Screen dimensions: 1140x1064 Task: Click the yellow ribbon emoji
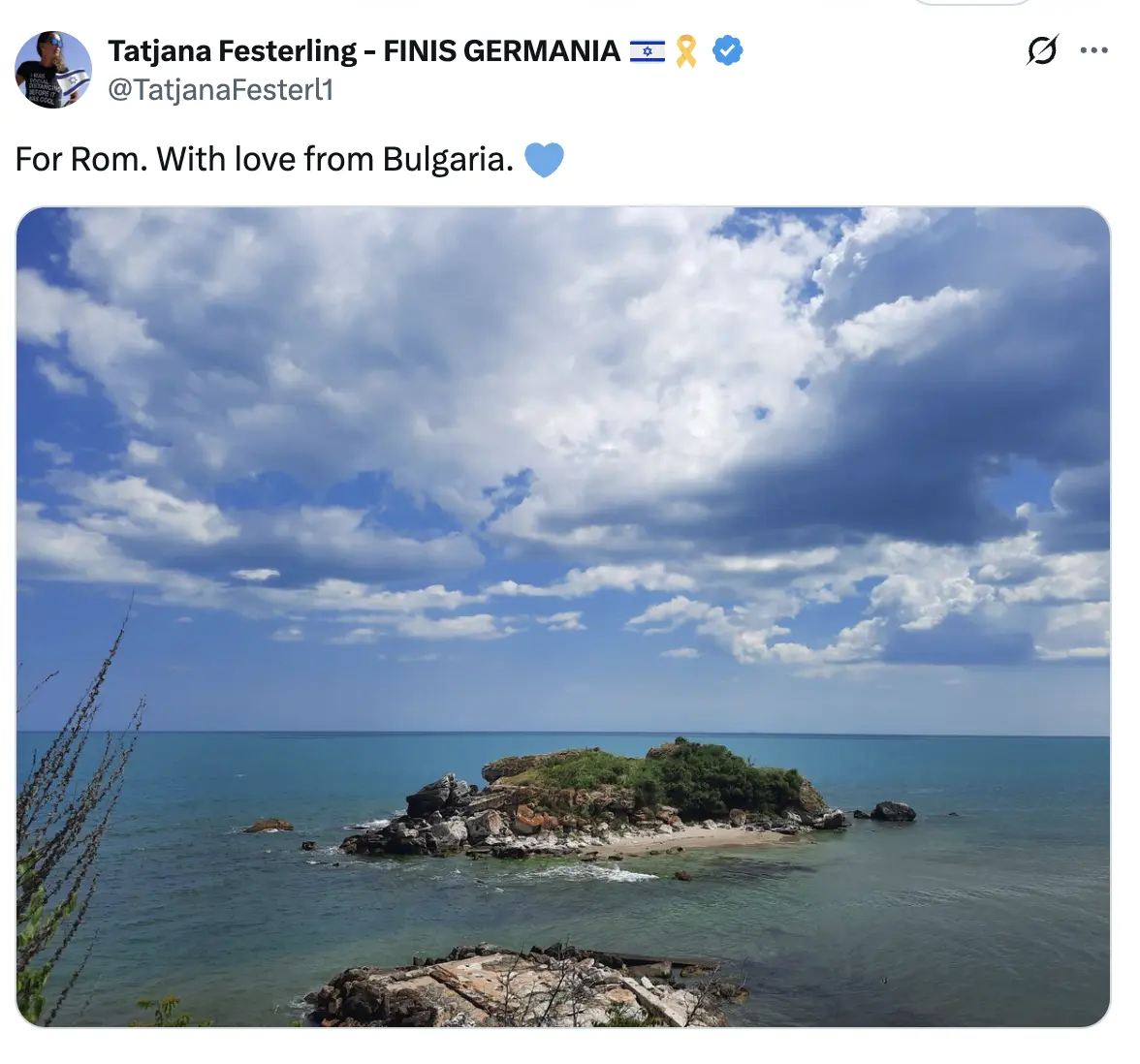(686, 51)
